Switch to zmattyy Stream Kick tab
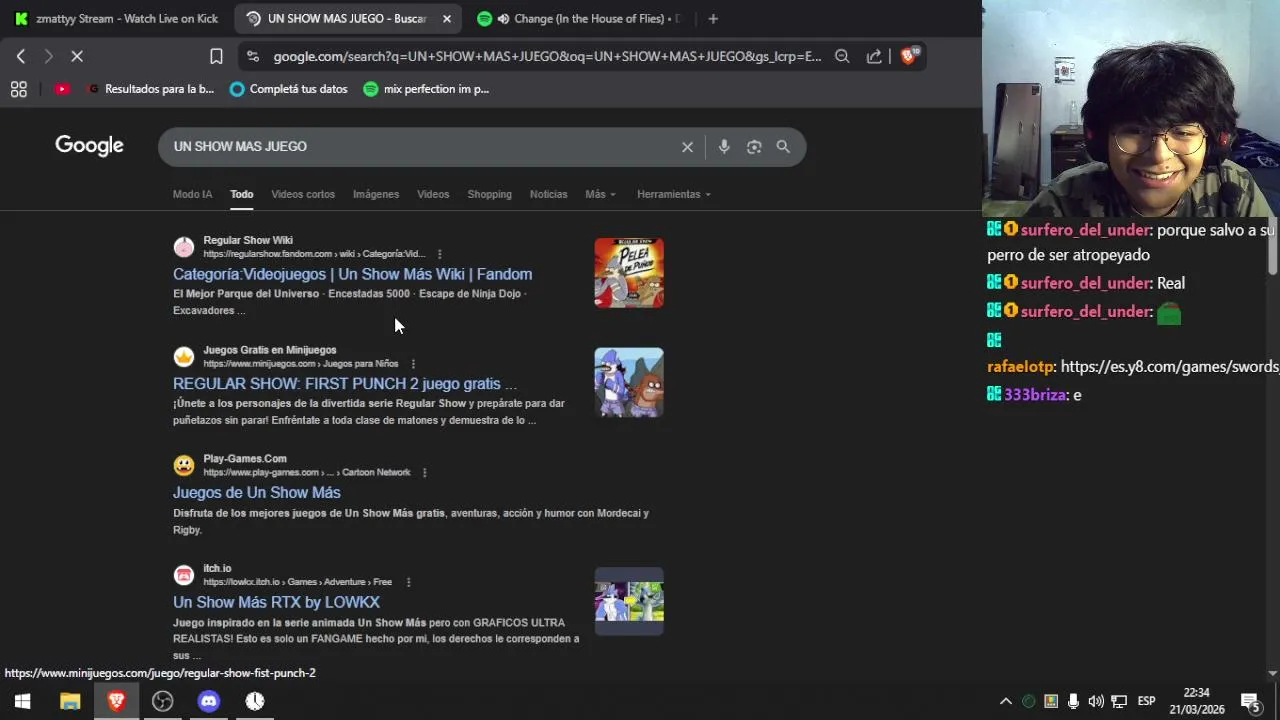Screen dimensions: 1280x720 pos(117,18)
